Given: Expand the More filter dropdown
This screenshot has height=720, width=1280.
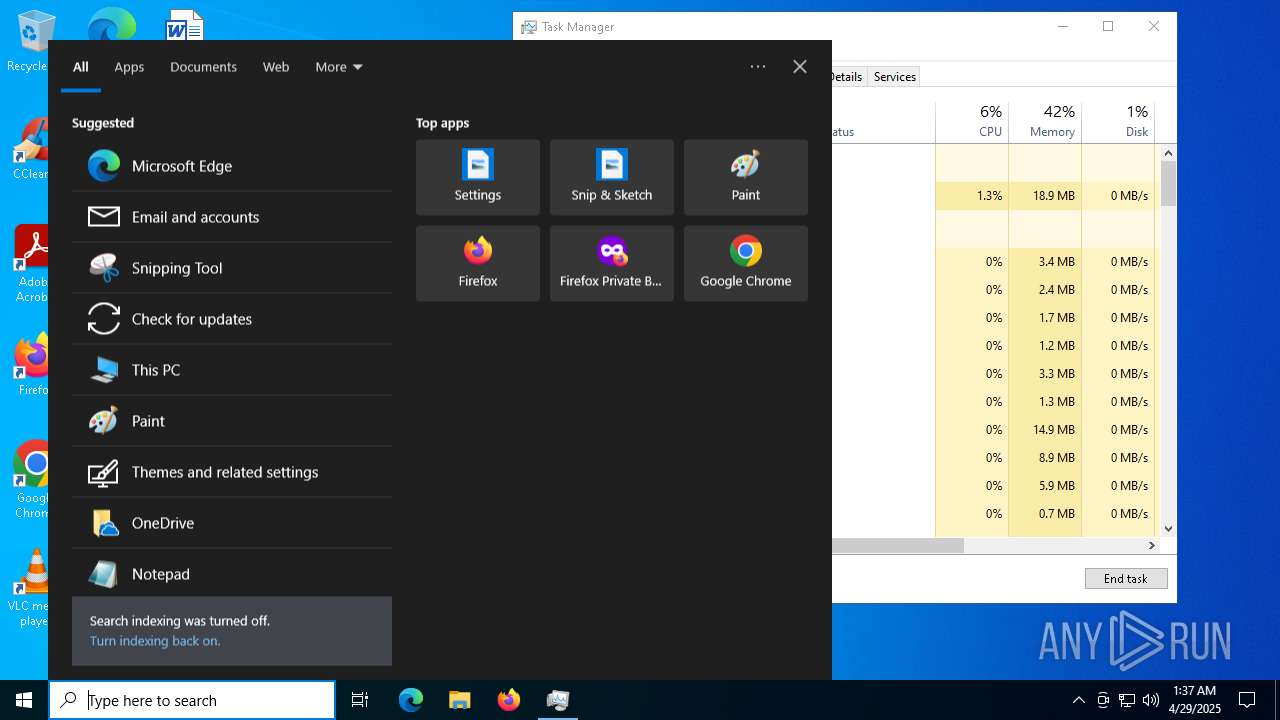Looking at the screenshot, I should pyautogui.click(x=339, y=67).
